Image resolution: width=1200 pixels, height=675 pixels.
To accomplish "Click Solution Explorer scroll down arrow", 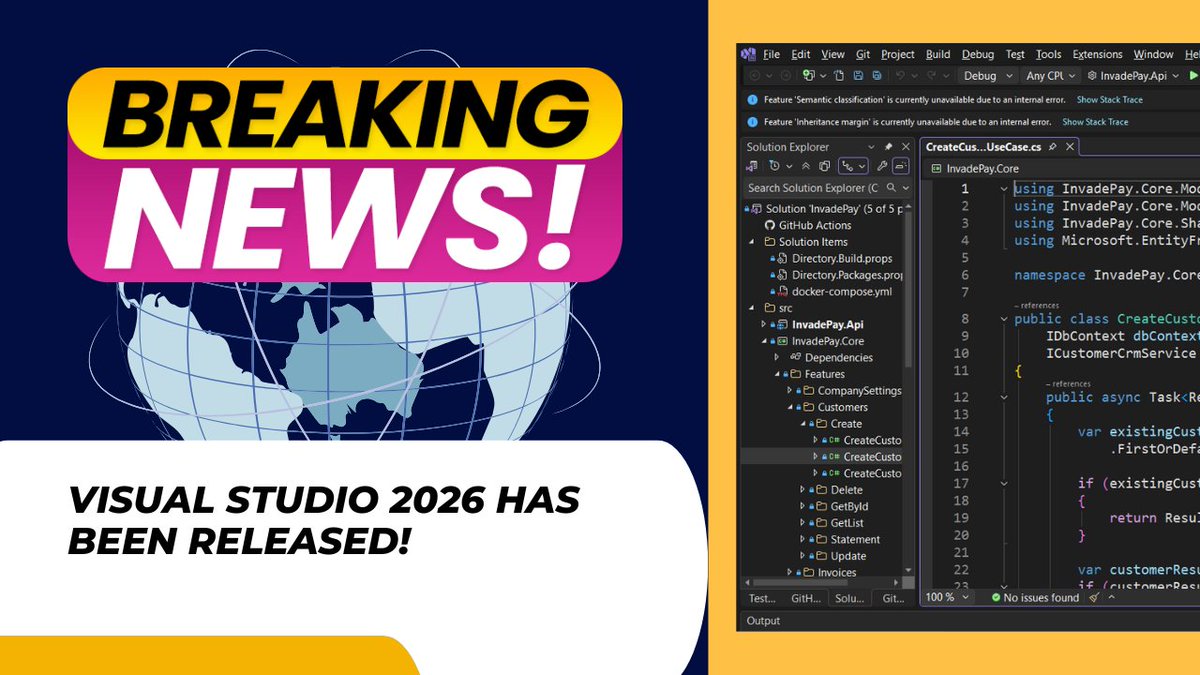I will point(907,569).
